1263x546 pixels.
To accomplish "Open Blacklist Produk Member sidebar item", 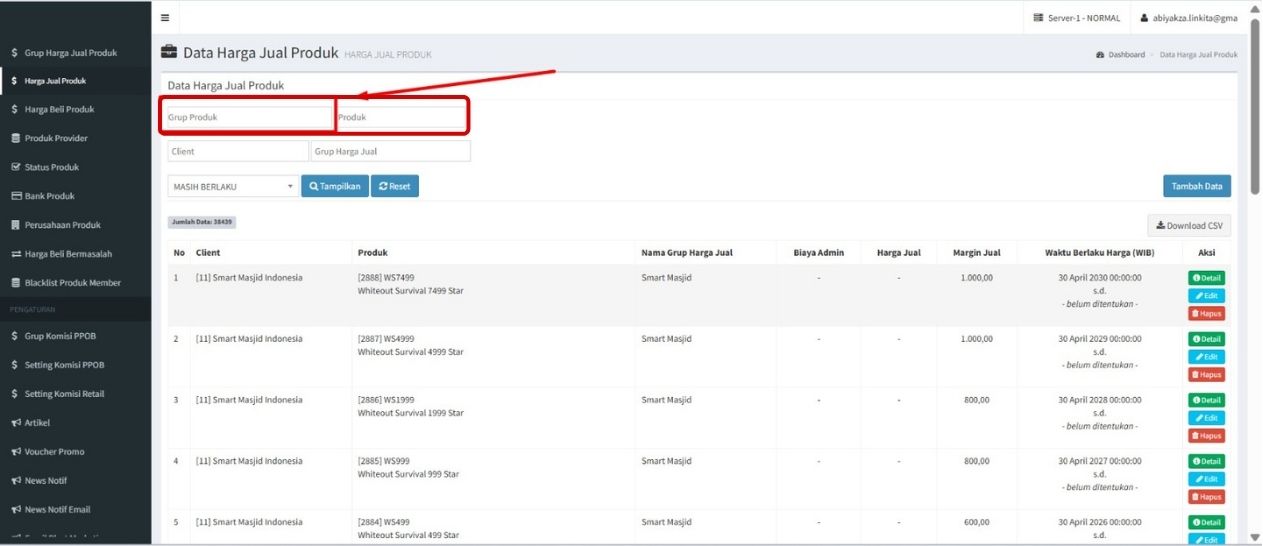I will click(75, 283).
